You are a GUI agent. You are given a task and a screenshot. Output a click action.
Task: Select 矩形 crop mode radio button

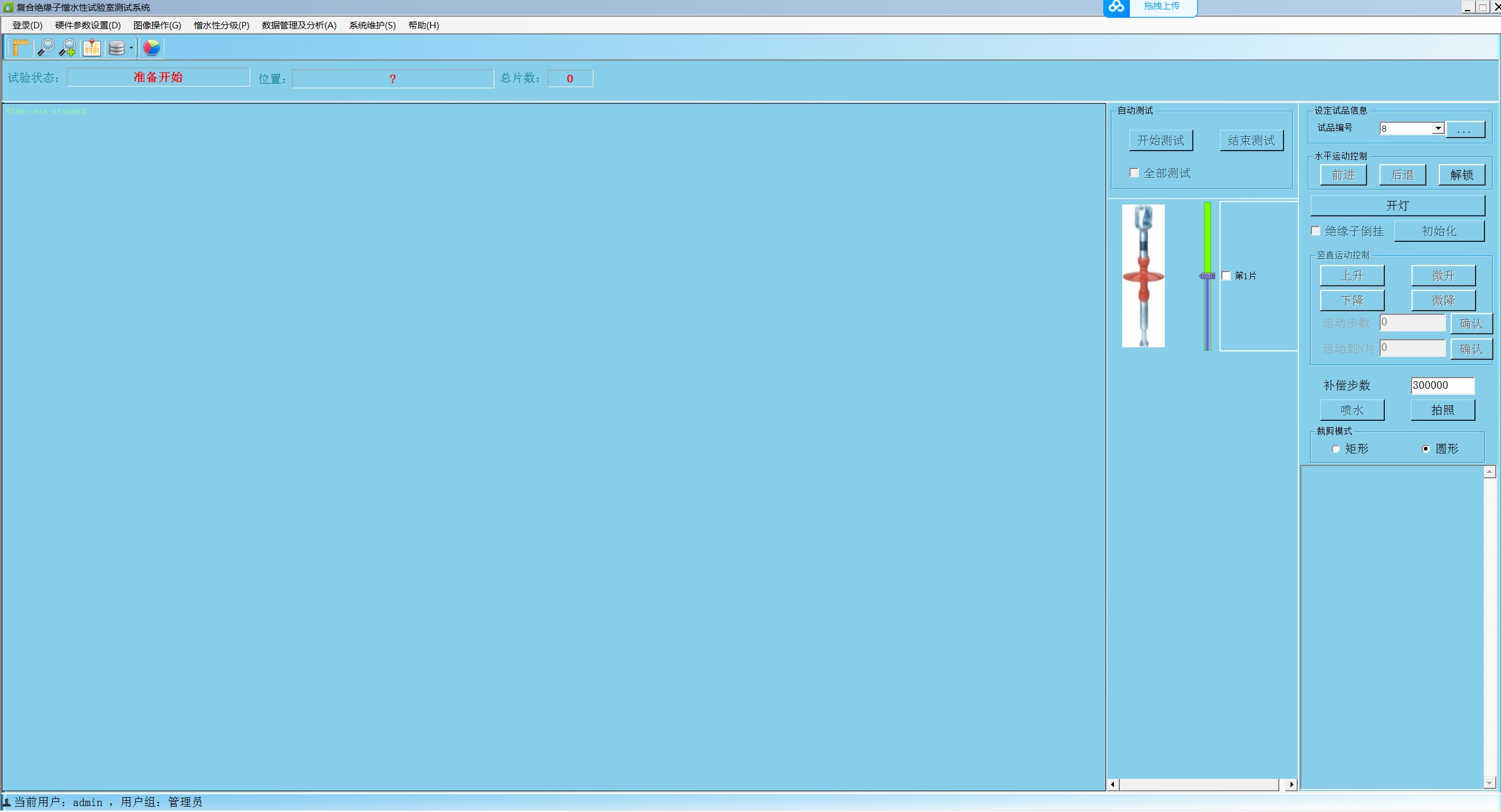[x=1336, y=449]
